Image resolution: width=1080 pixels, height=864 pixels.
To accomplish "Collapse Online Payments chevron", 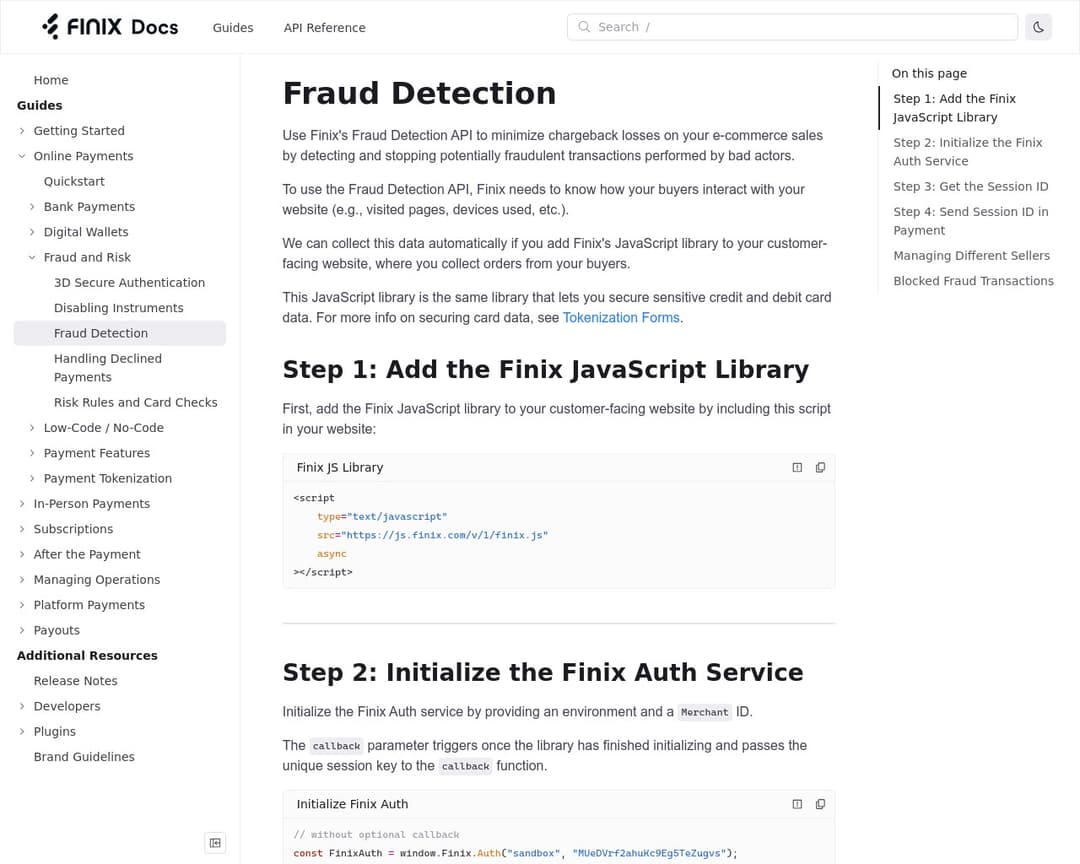I will (22, 156).
